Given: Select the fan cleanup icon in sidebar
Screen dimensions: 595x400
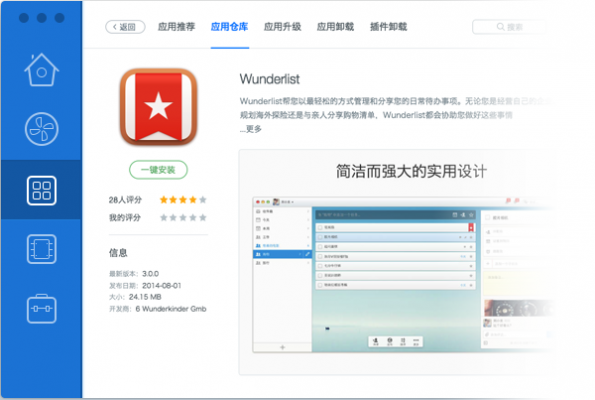Looking at the screenshot, I should pyautogui.click(x=41, y=129).
